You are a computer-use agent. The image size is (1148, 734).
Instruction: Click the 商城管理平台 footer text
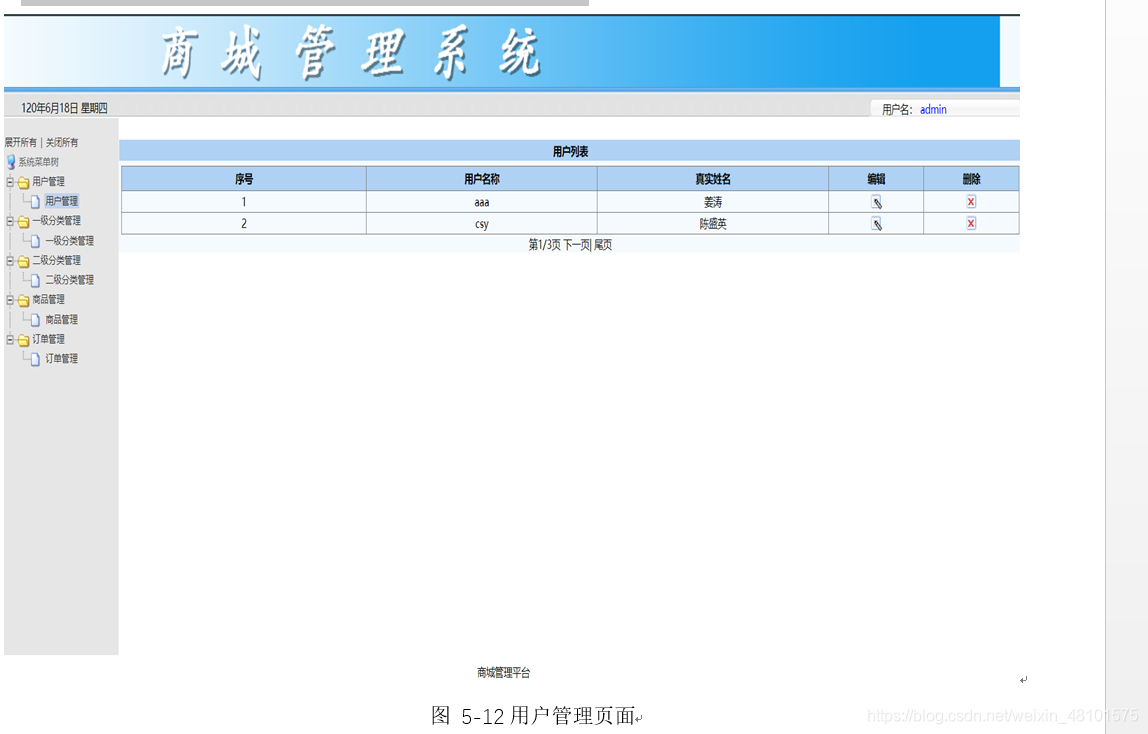click(504, 673)
